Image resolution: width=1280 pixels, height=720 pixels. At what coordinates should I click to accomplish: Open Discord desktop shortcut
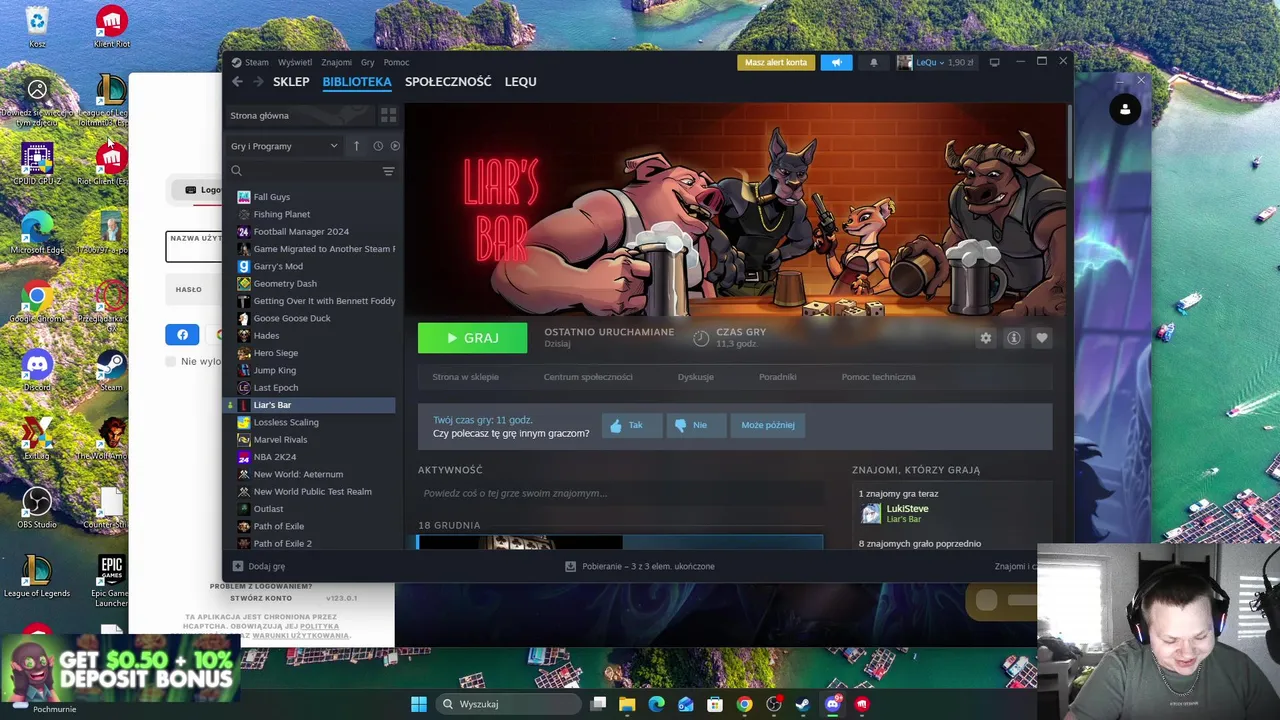coord(37,370)
